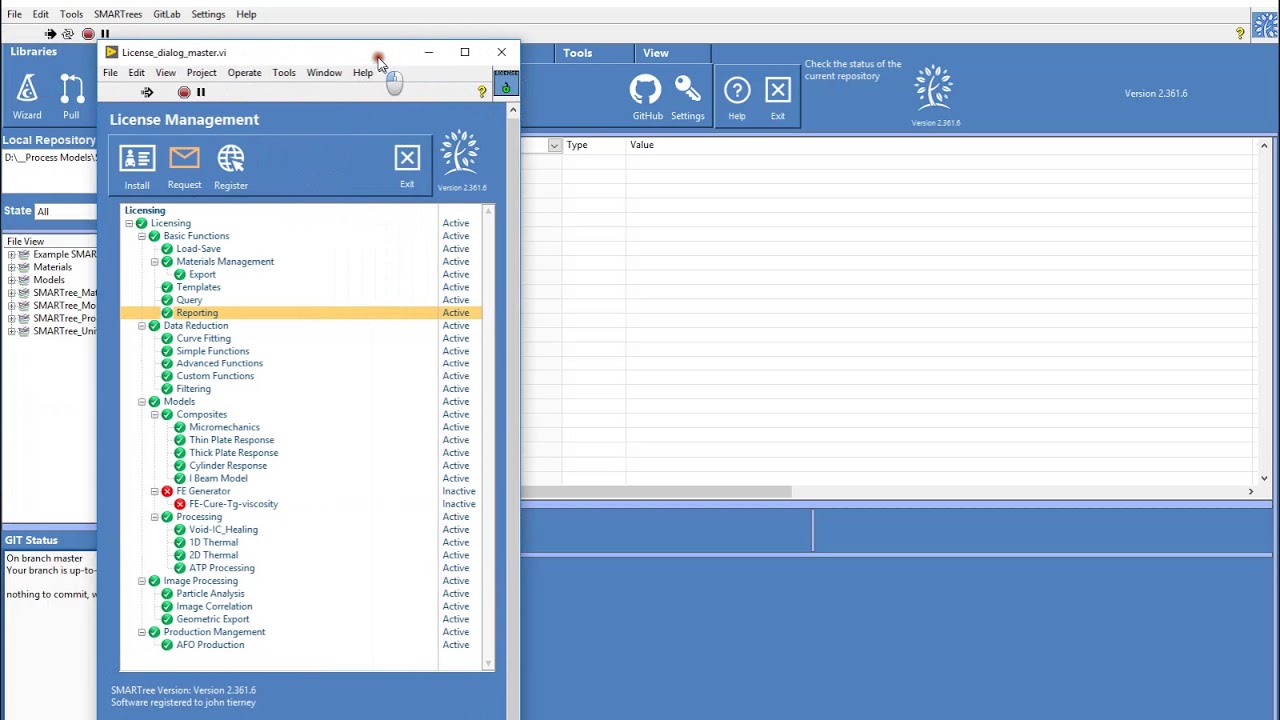The image size is (1280, 720).
Task: Click the Value column header
Action: pos(642,145)
